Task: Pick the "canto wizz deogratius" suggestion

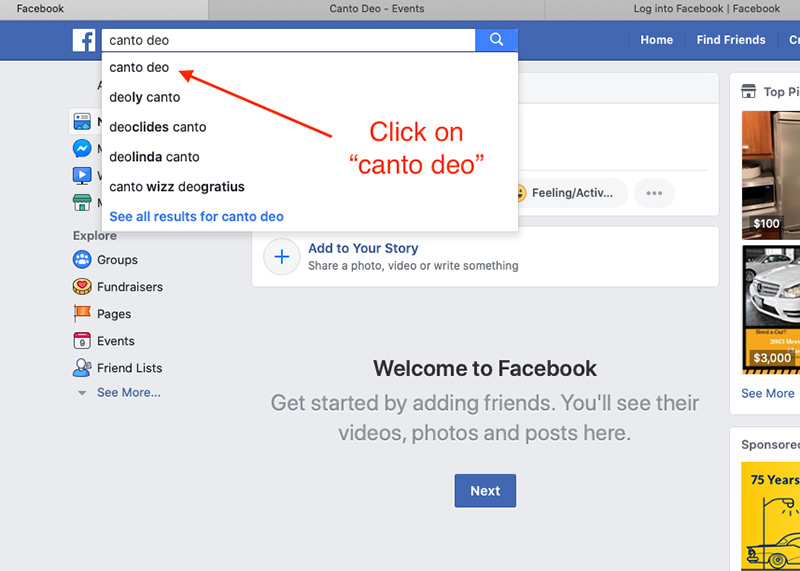Action: pyautogui.click(x=177, y=187)
